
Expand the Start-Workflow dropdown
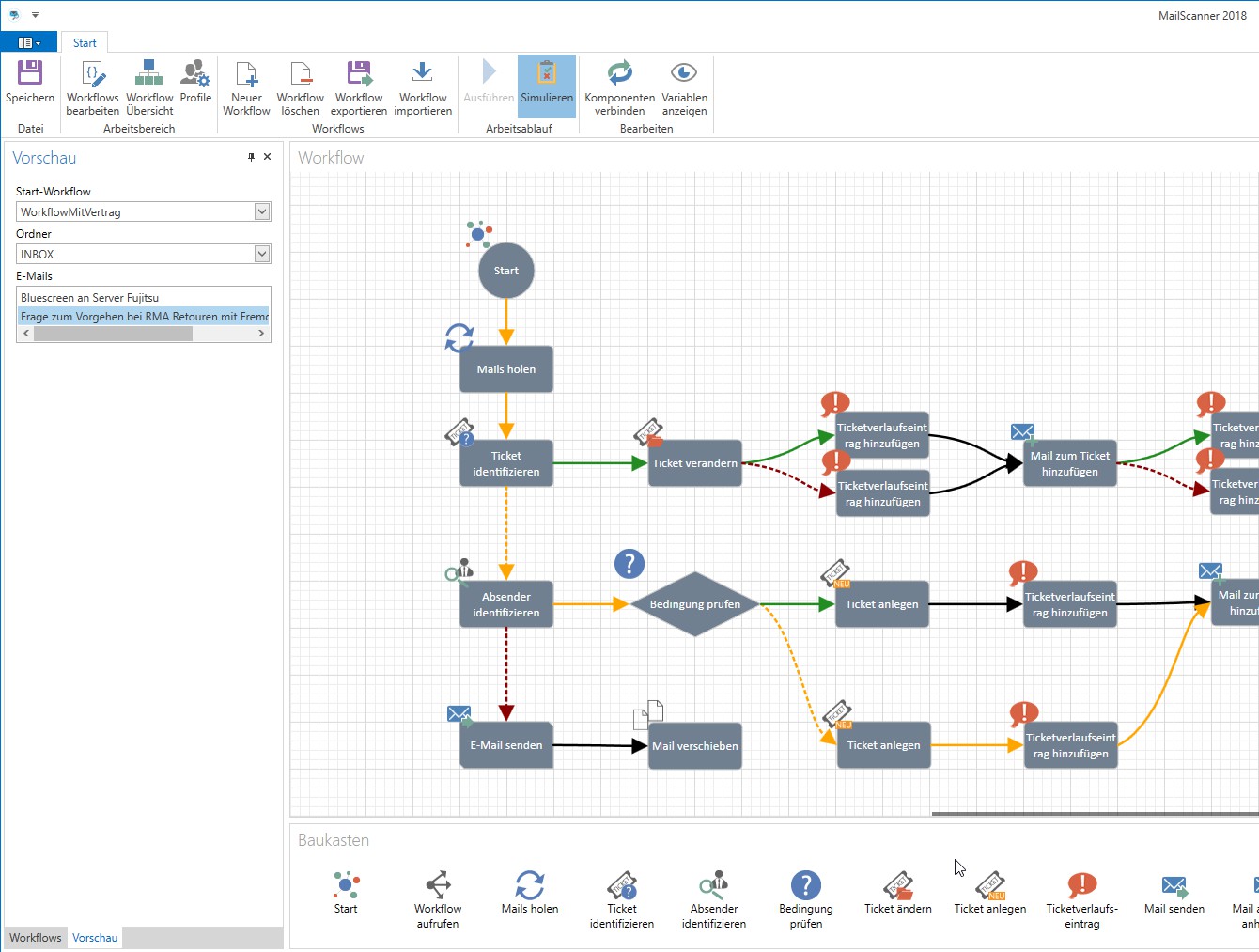(x=262, y=211)
